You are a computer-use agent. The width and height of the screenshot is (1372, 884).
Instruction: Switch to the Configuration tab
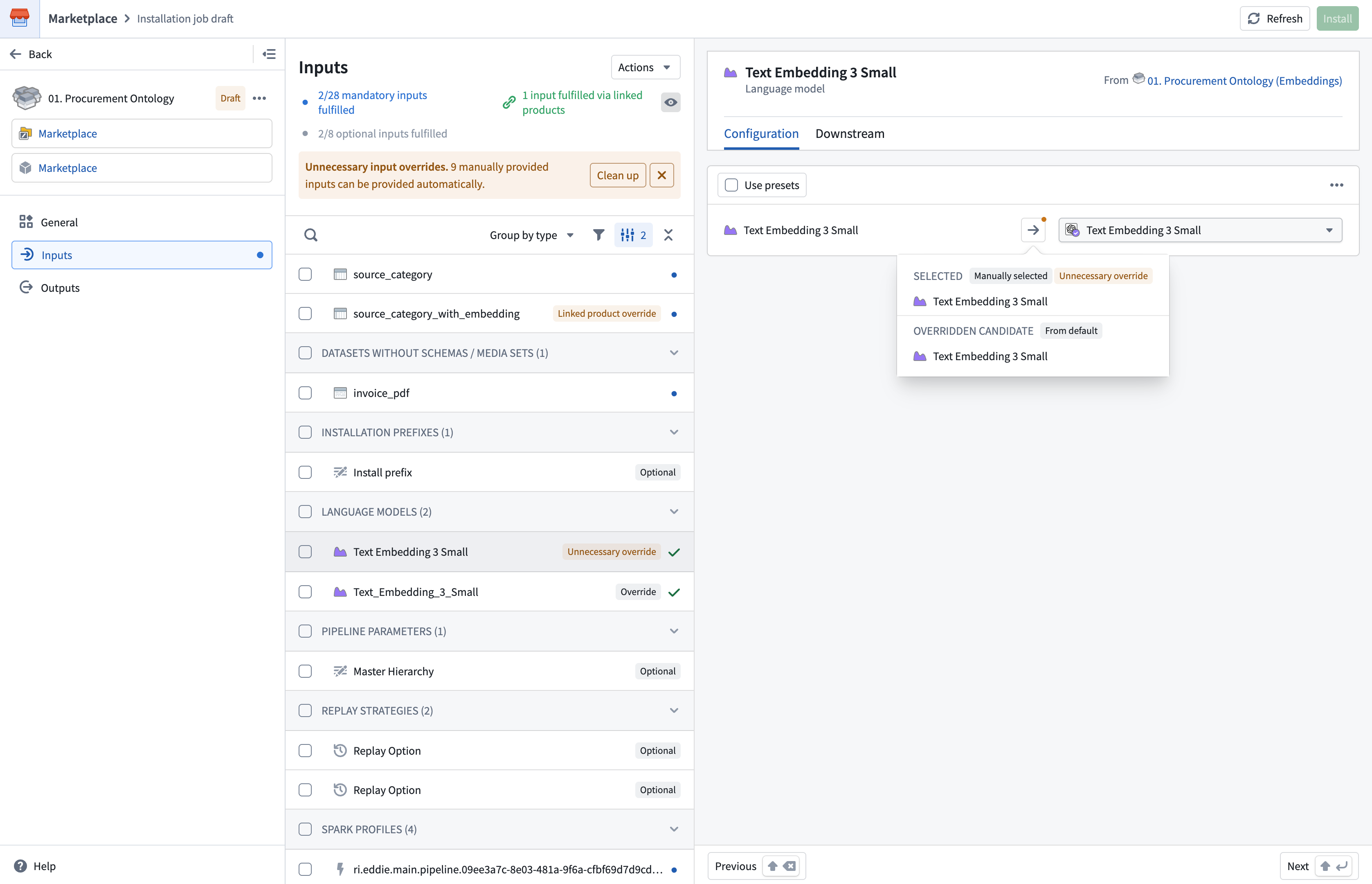pyautogui.click(x=761, y=133)
